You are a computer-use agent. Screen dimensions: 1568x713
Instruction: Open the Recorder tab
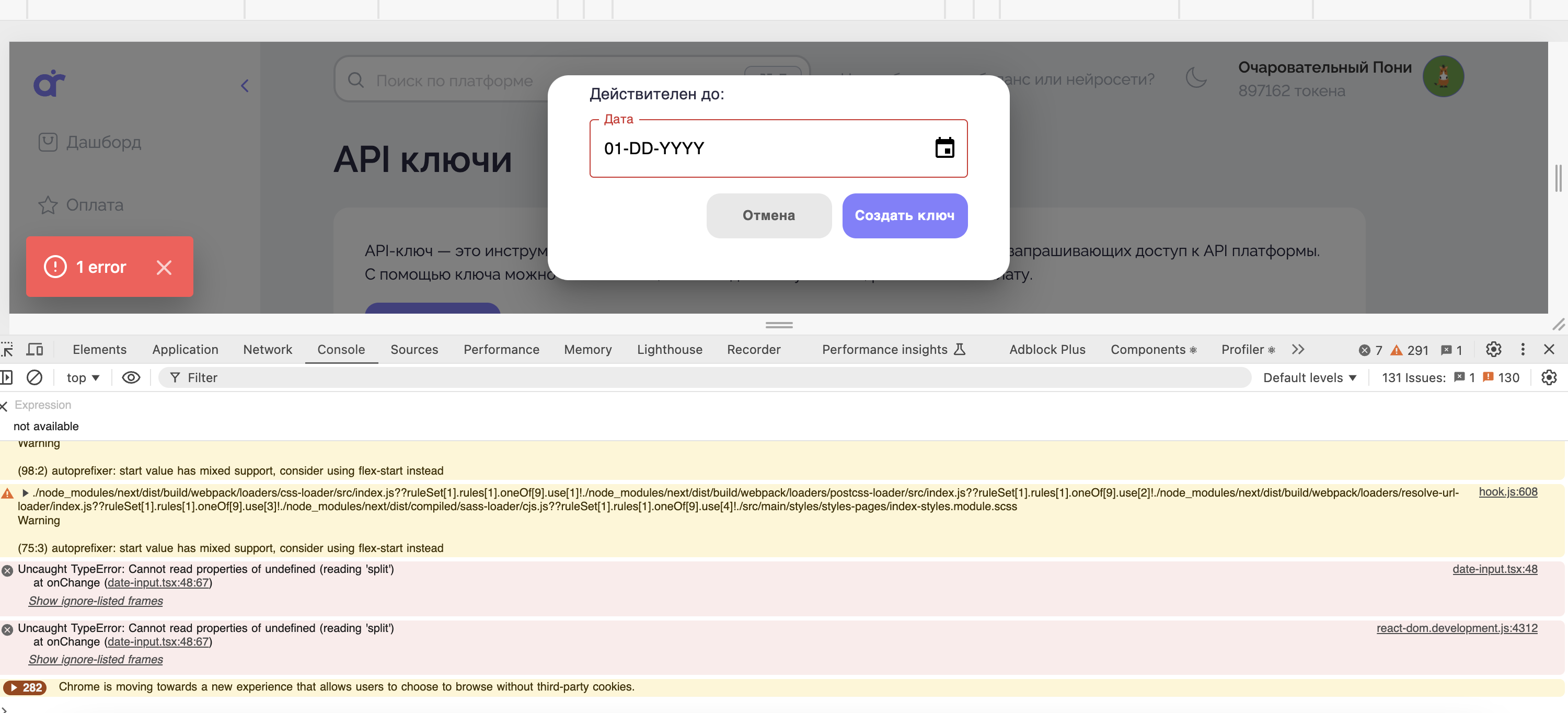754,350
